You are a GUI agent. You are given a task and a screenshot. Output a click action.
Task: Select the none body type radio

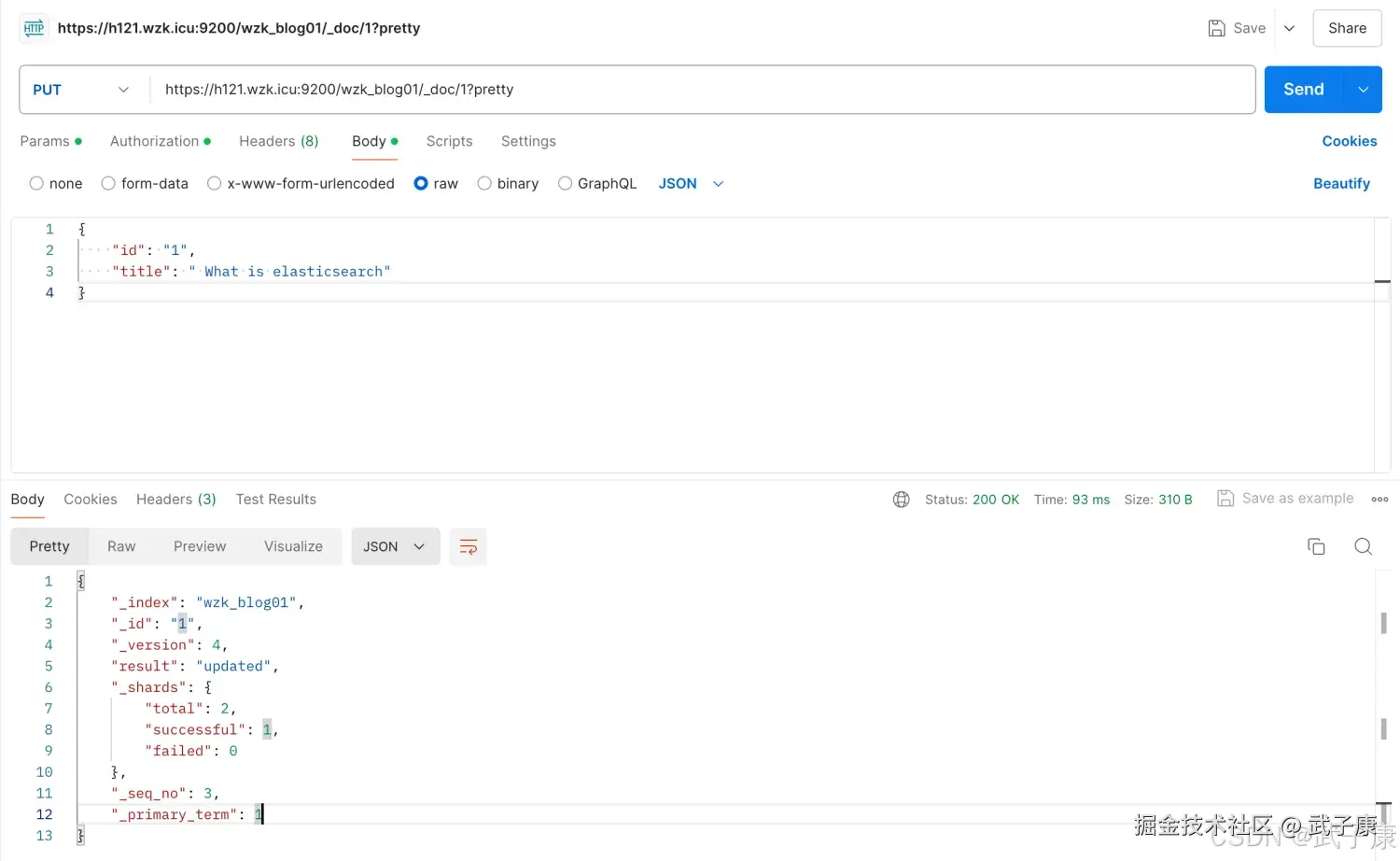tap(36, 183)
